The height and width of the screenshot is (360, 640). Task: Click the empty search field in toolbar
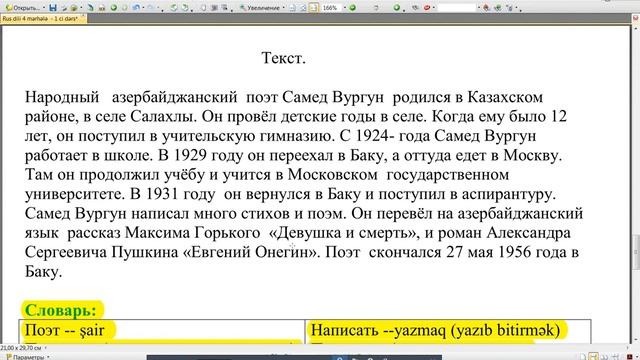click(457, 8)
